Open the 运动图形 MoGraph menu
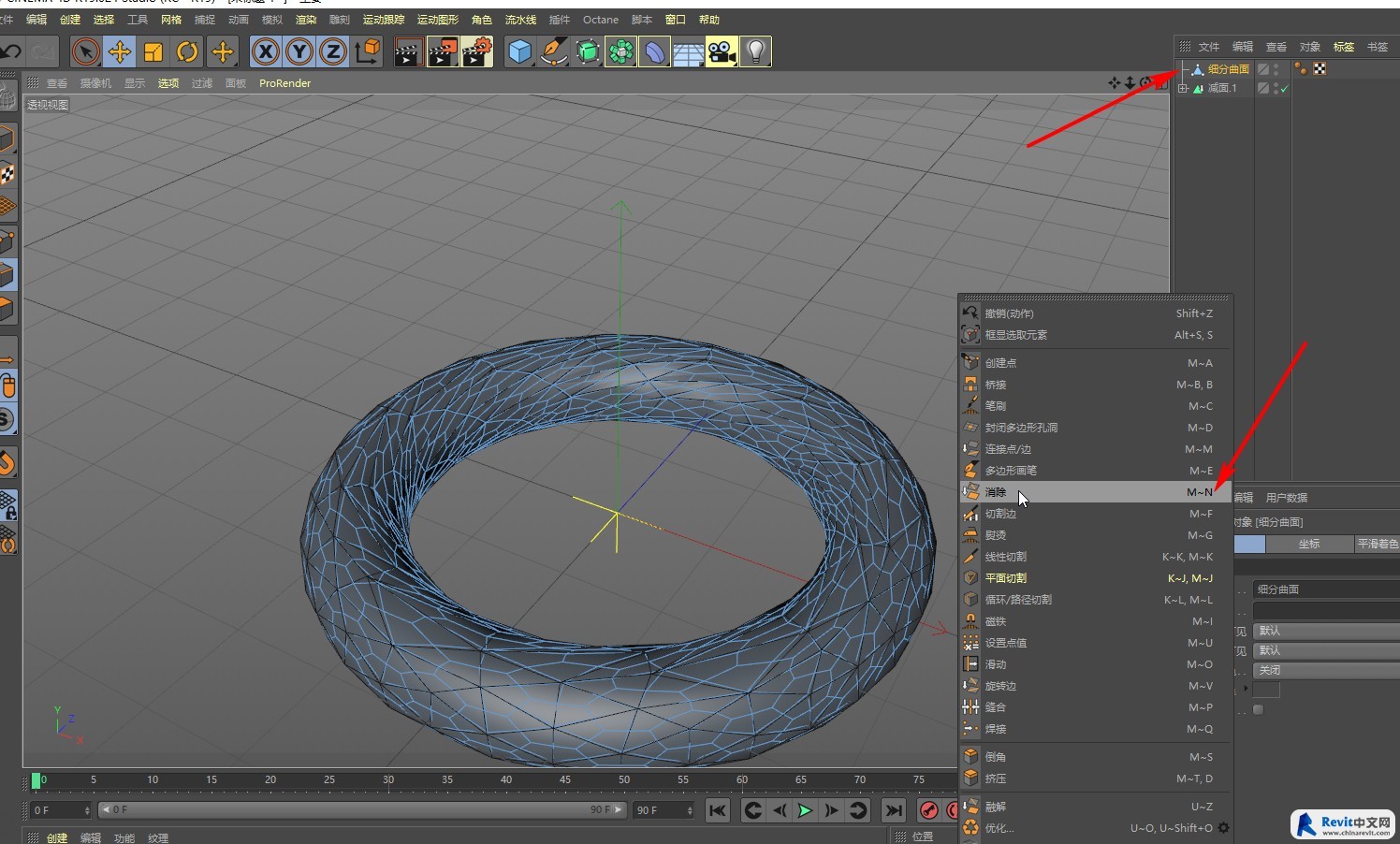 [438, 20]
